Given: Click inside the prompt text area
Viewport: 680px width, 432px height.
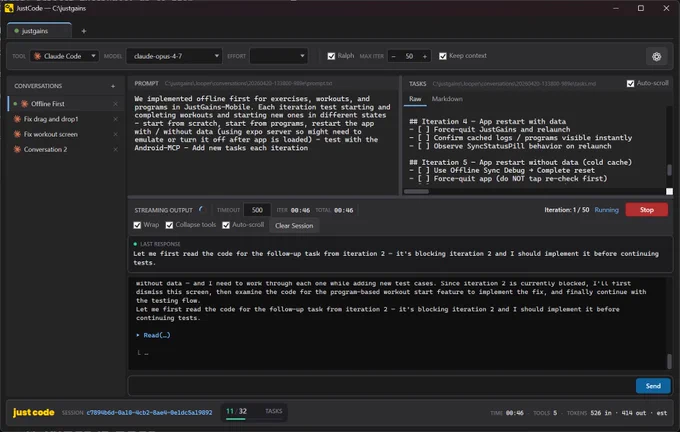Looking at the screenshot, I should point(263,142).
